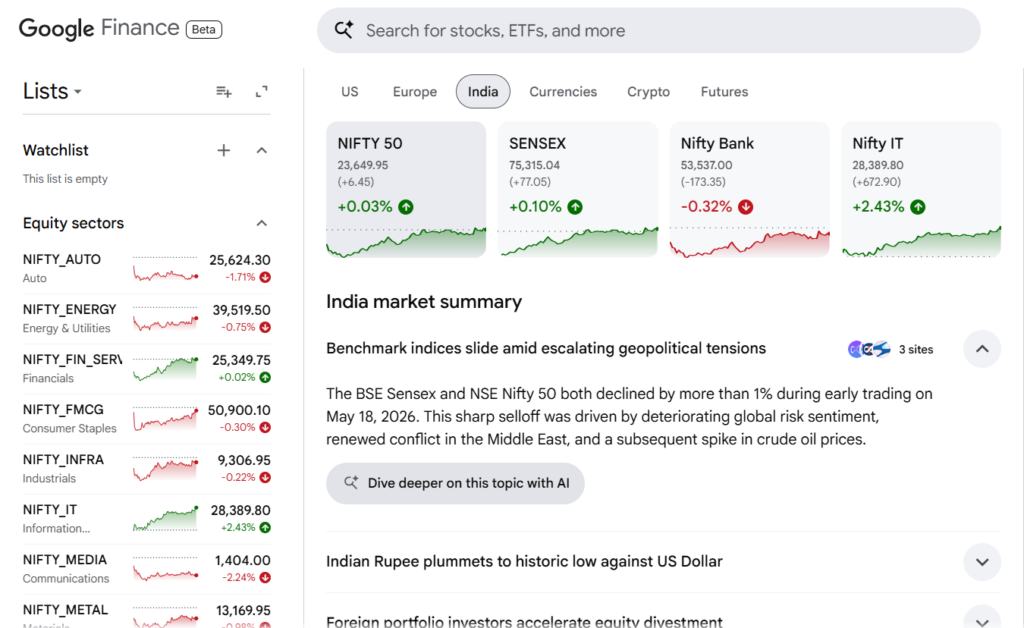Viewport: 1024px width, 628px height.
Task: Click the NIFTY_AUTO sparkline chart
Action: pos(165,269)
